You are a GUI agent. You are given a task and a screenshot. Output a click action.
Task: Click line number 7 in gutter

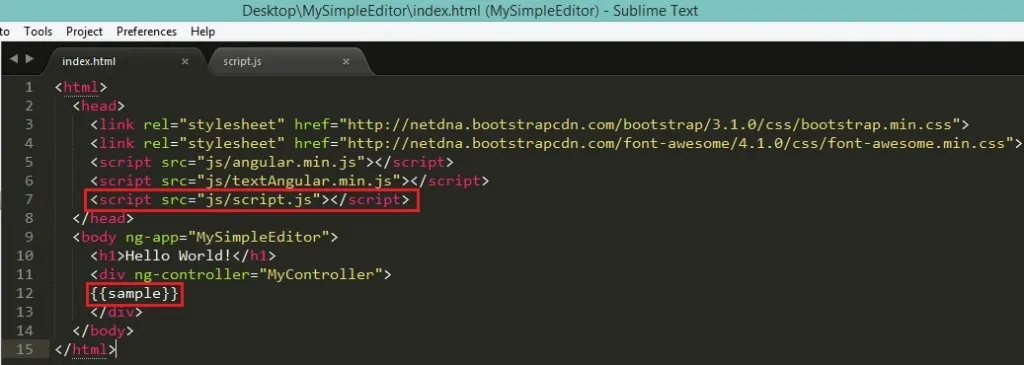coord(28,199)
